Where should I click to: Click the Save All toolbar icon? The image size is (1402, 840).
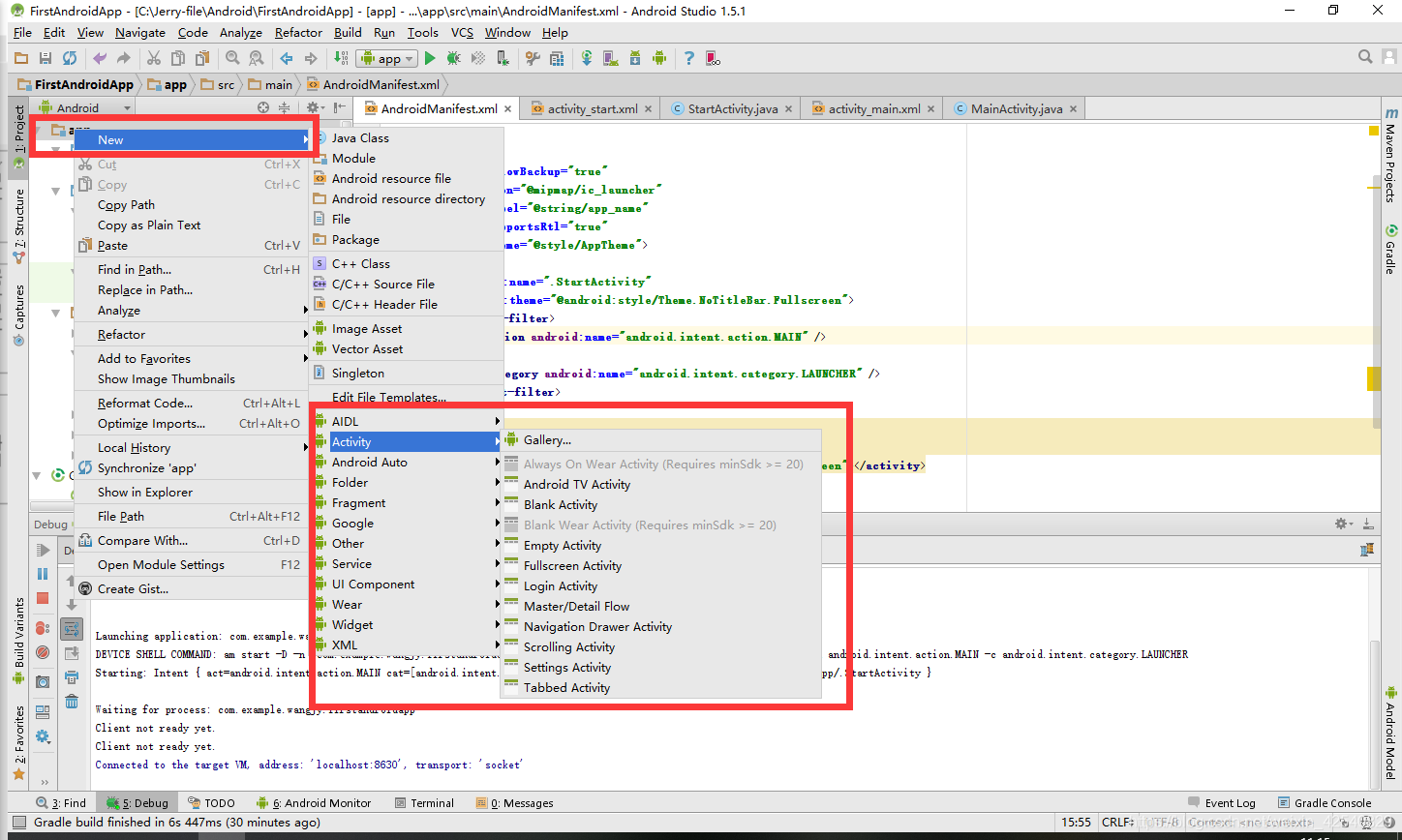click(45, 58)
